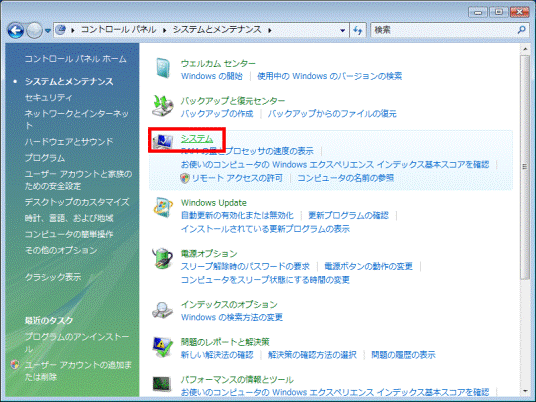Select その他のオプション in the sidebar
536x402 pixels.
tap(61, 250)
